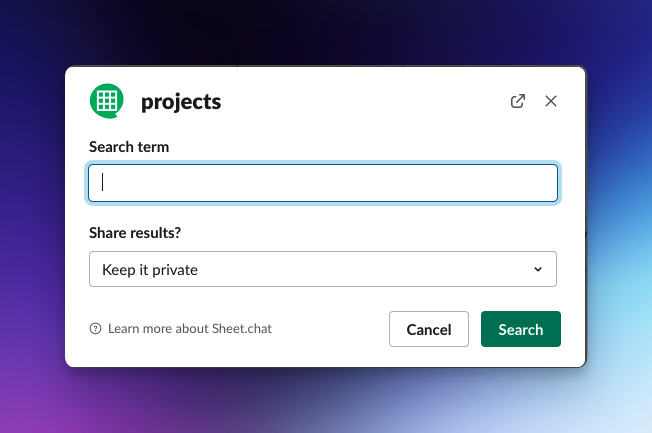The image size is (652, 433).
Task: Click the question mark help icon
Action: (95, 329)
